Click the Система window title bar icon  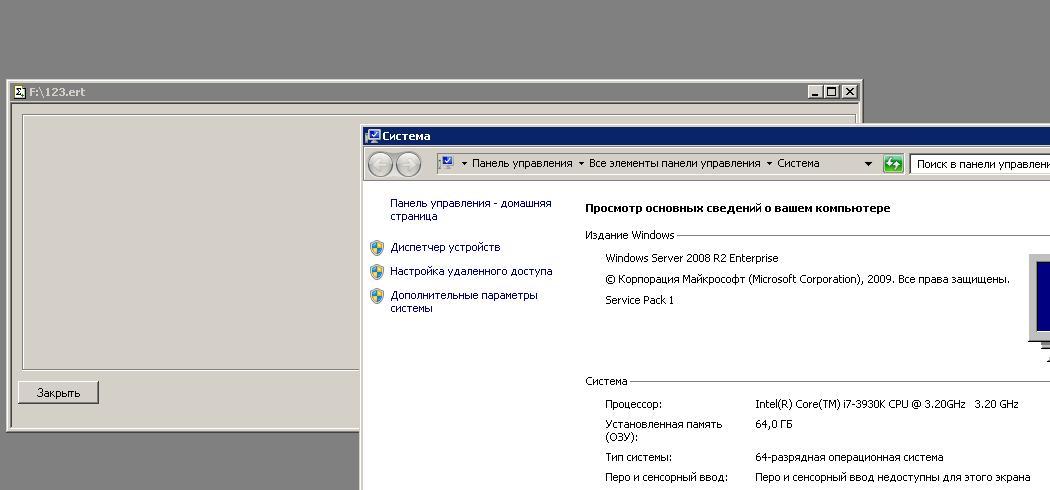[x=373, y=136]
